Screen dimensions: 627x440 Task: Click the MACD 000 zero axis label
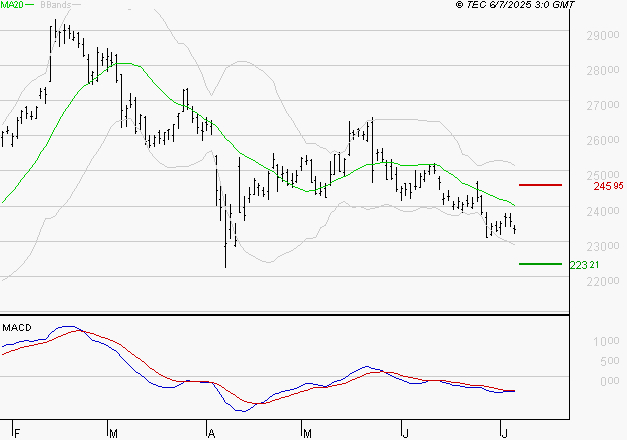[x=609, y=381]
